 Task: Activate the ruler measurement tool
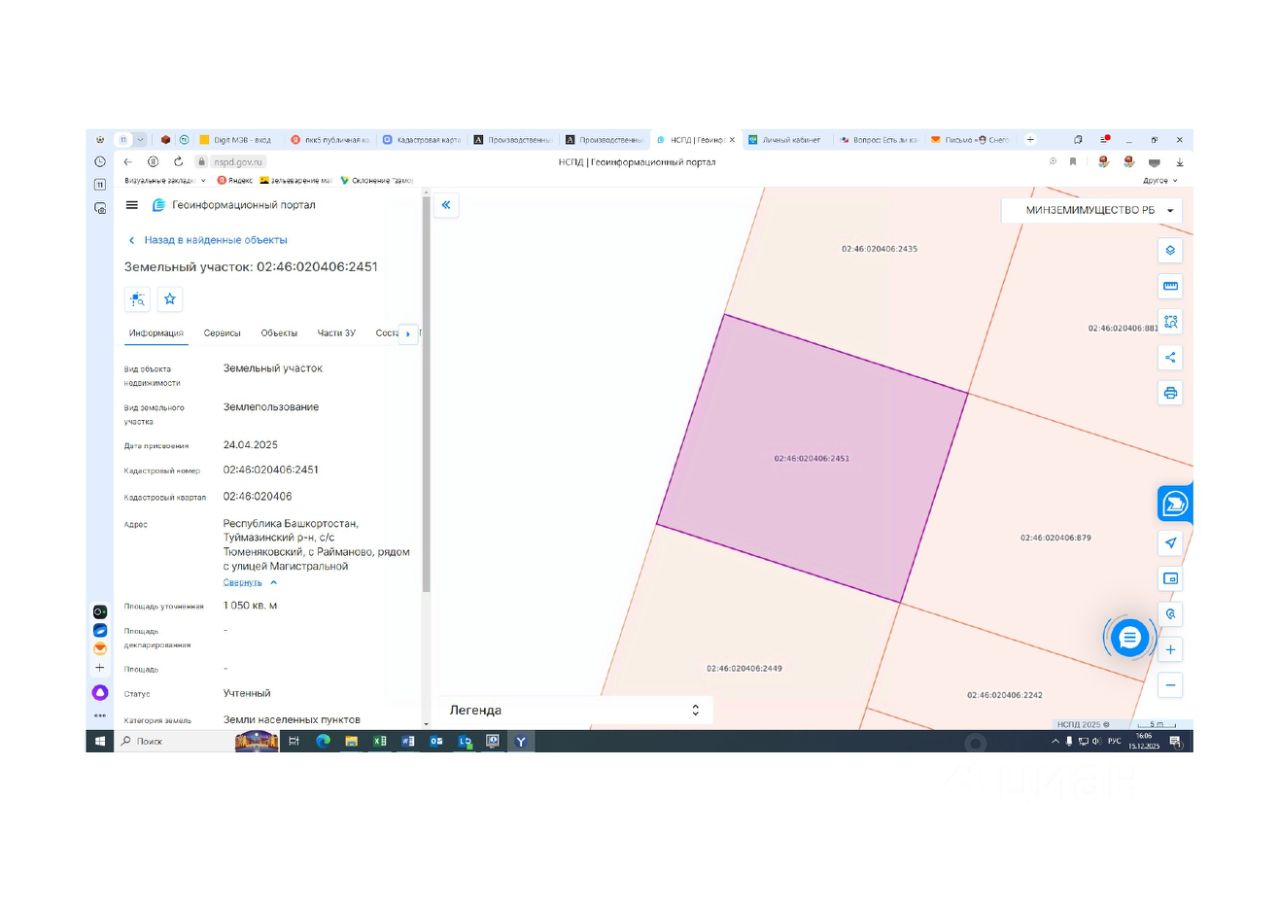(x=1171, y=286)
